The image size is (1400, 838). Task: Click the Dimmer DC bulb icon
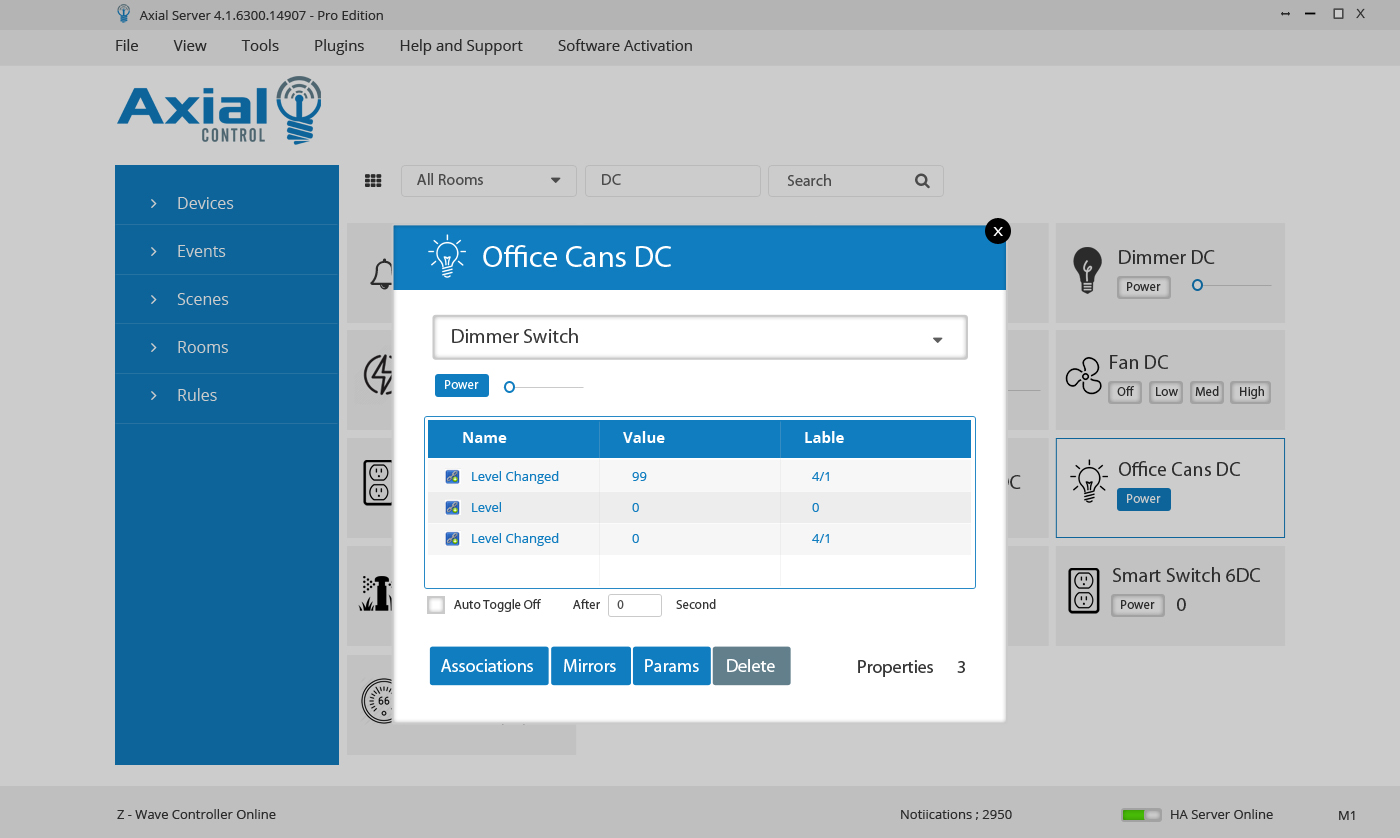[x=1087, y=271]
